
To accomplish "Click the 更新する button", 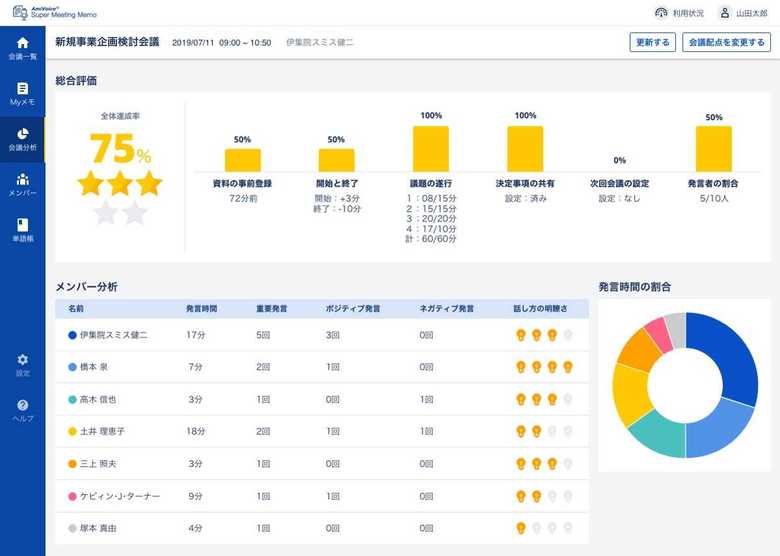I will (x=652, y=42).
